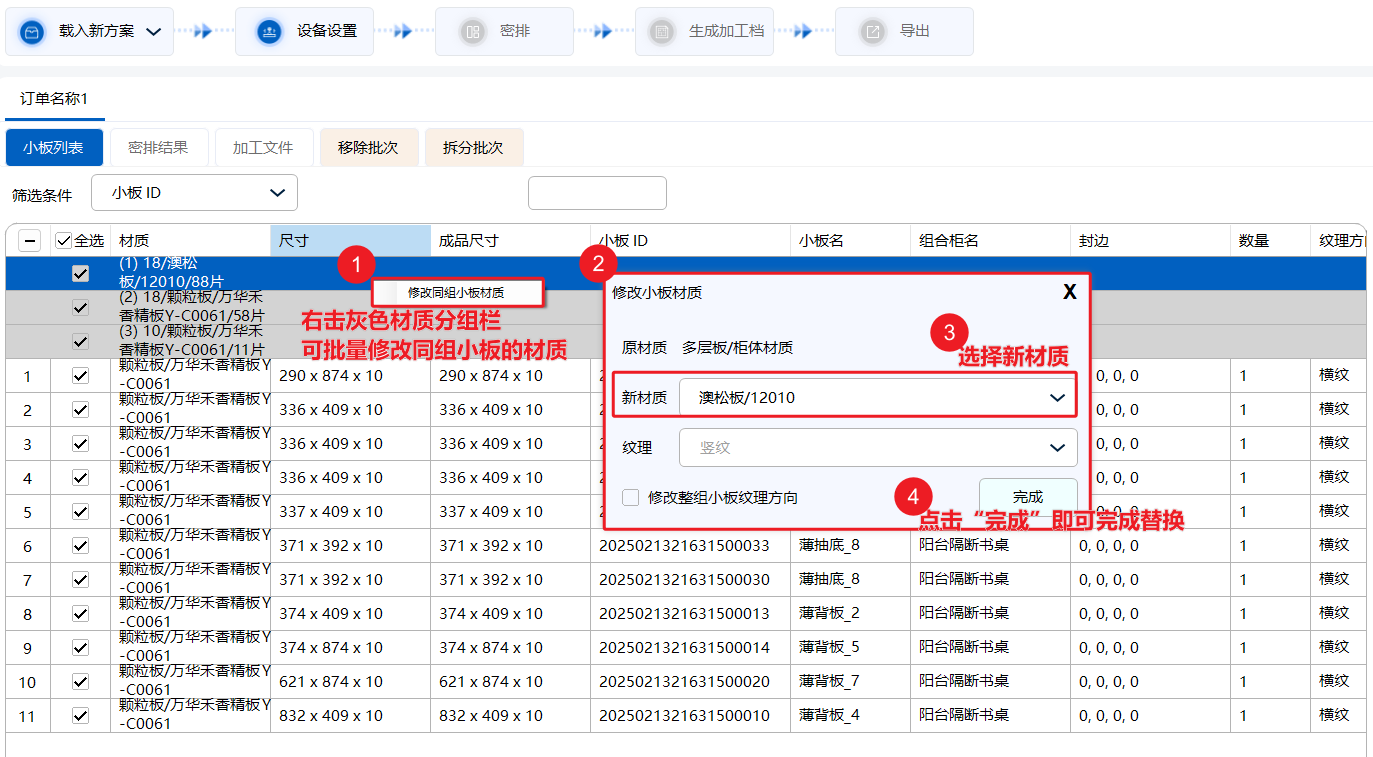1373x757 pixels.
Task: Switch to the 密排结果 tab
Action: [158, 148]
